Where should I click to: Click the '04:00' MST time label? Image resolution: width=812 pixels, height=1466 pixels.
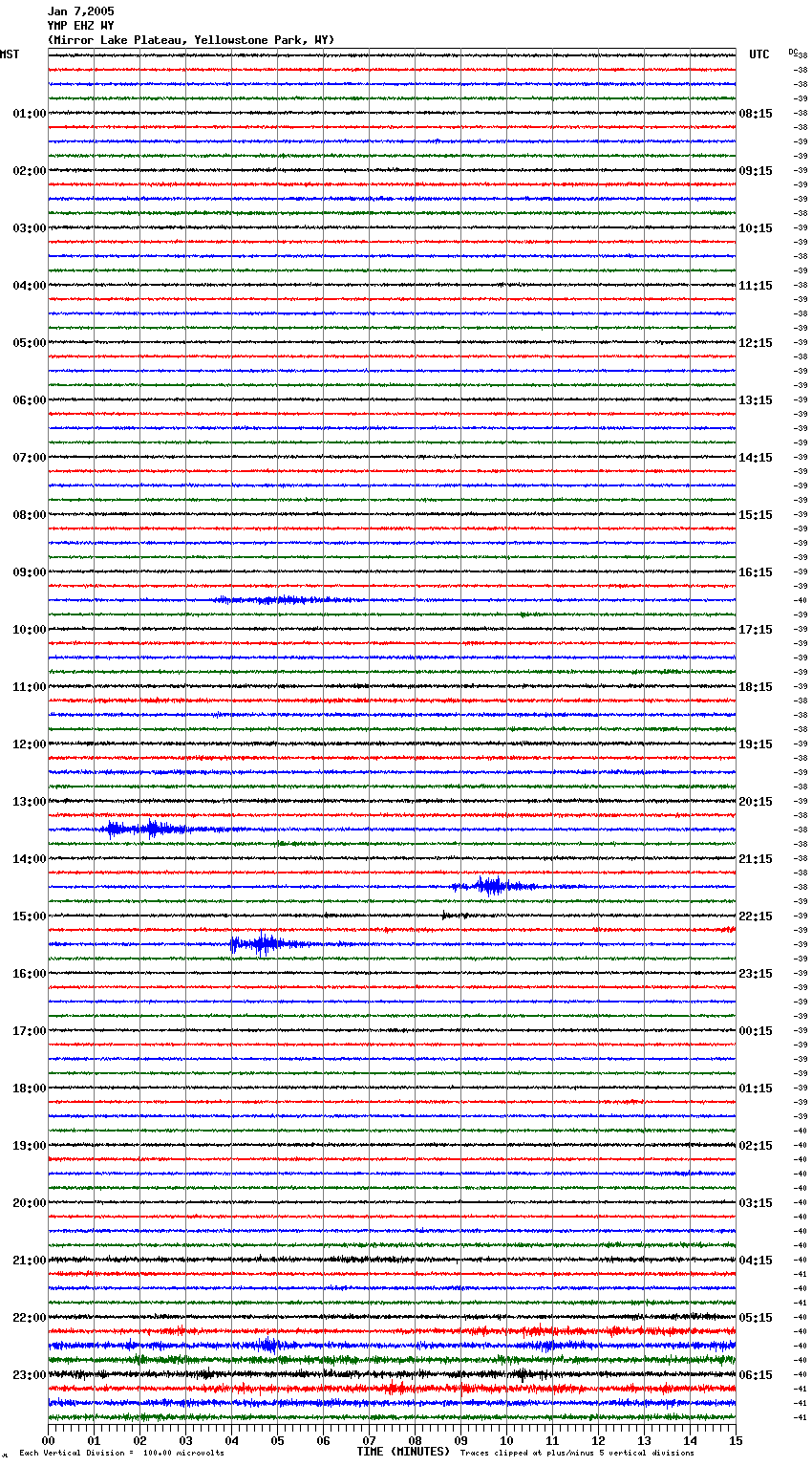pos(30,286)
